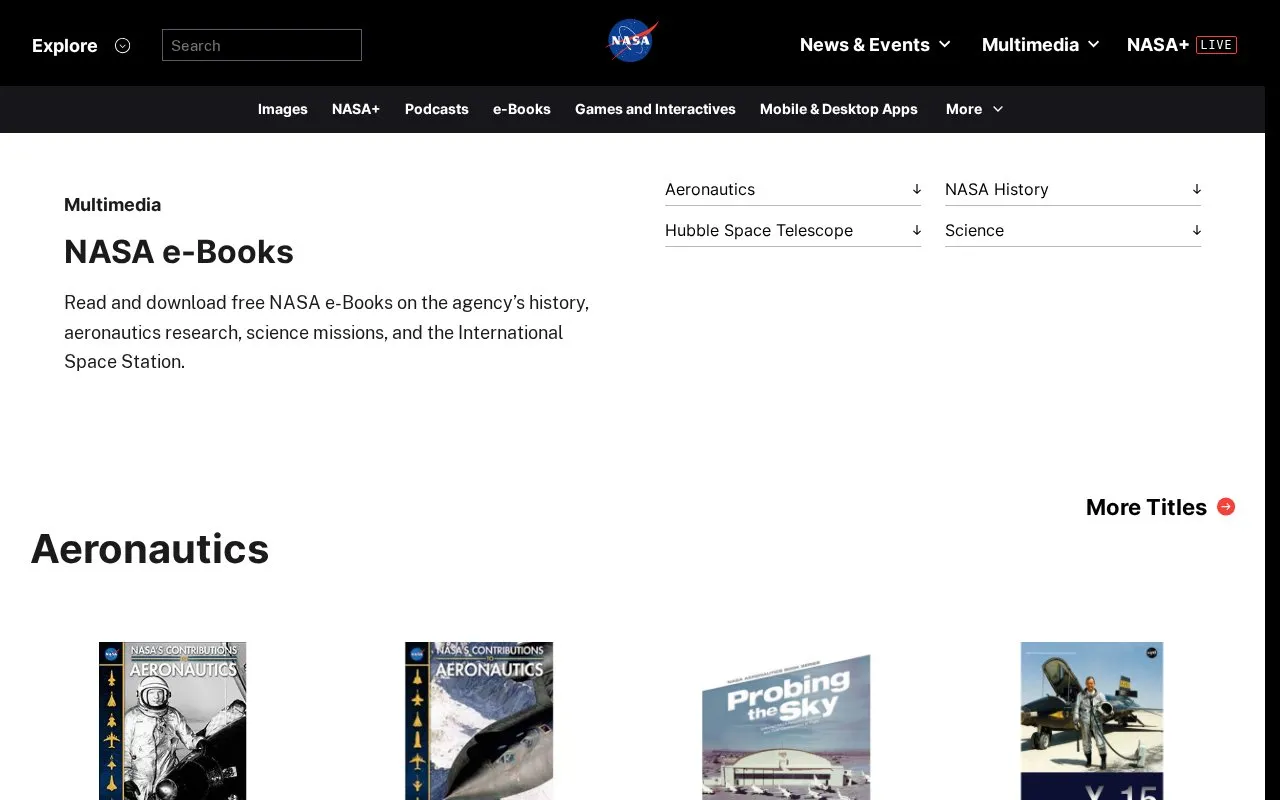Open the NASA logo home link

pyautogui.click(x=632, y=41)
